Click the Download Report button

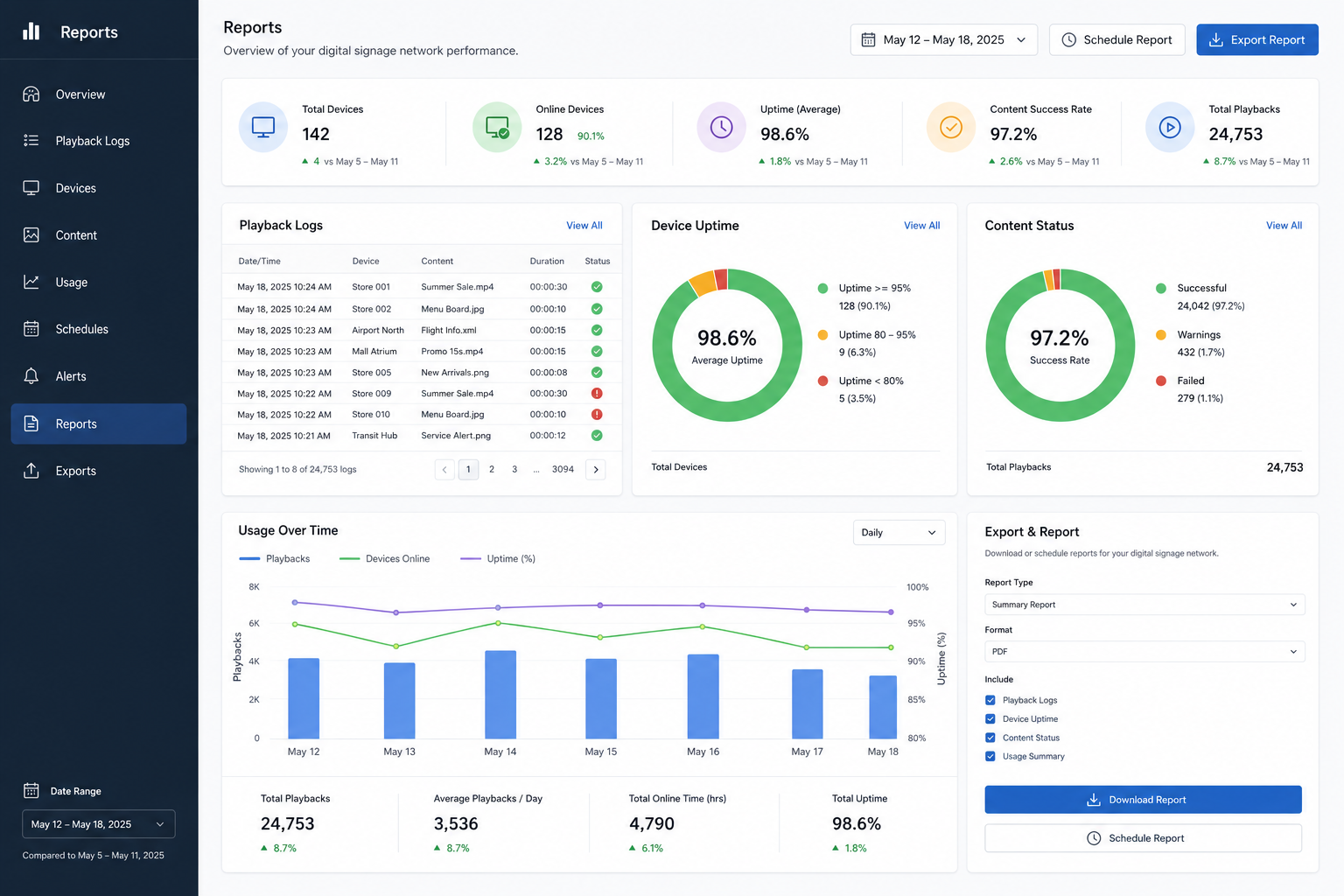click(1143, 800)
